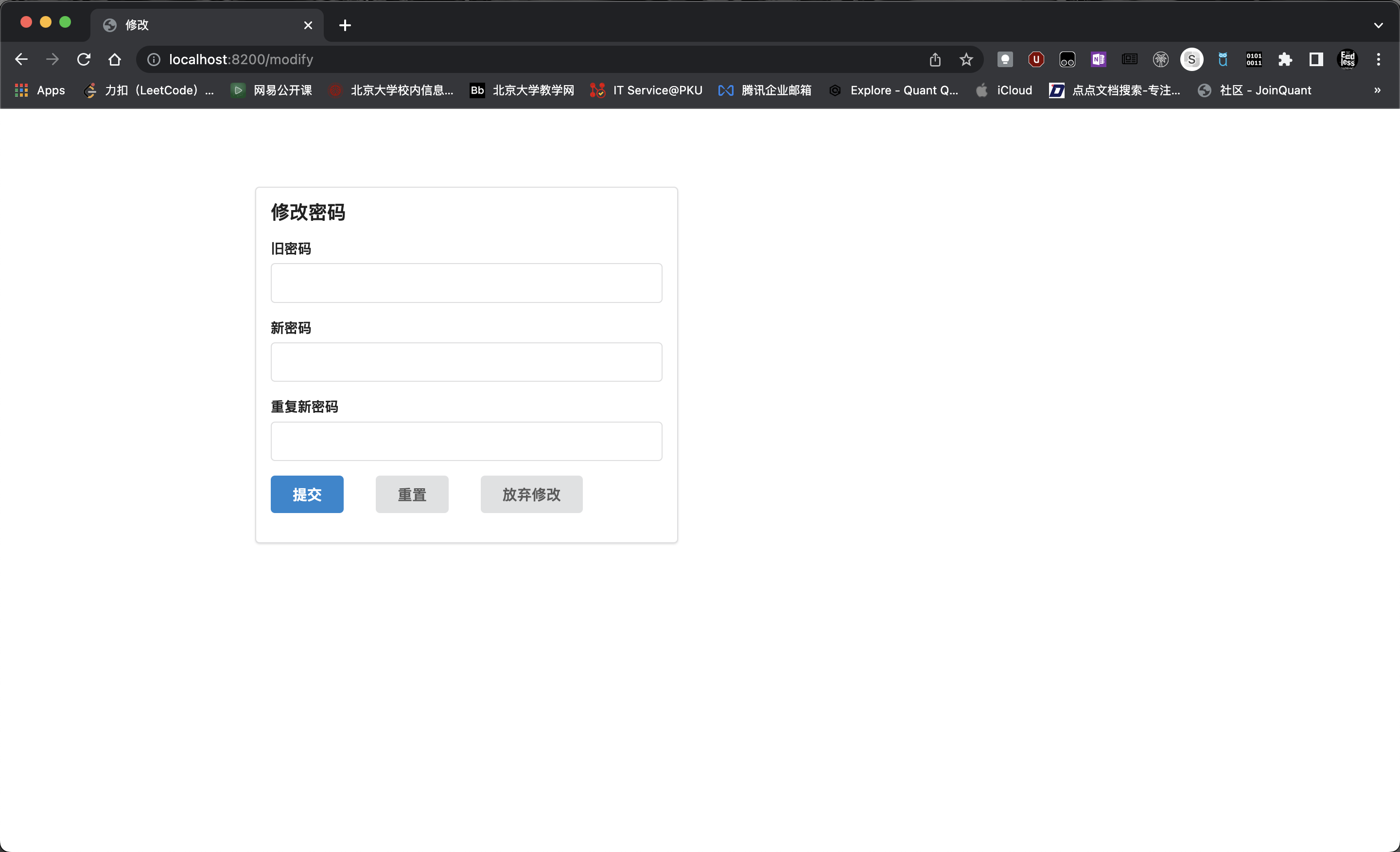Toggle the browser side panel icon
The image size is (1400, 852).
click(x=1316, y=59)
